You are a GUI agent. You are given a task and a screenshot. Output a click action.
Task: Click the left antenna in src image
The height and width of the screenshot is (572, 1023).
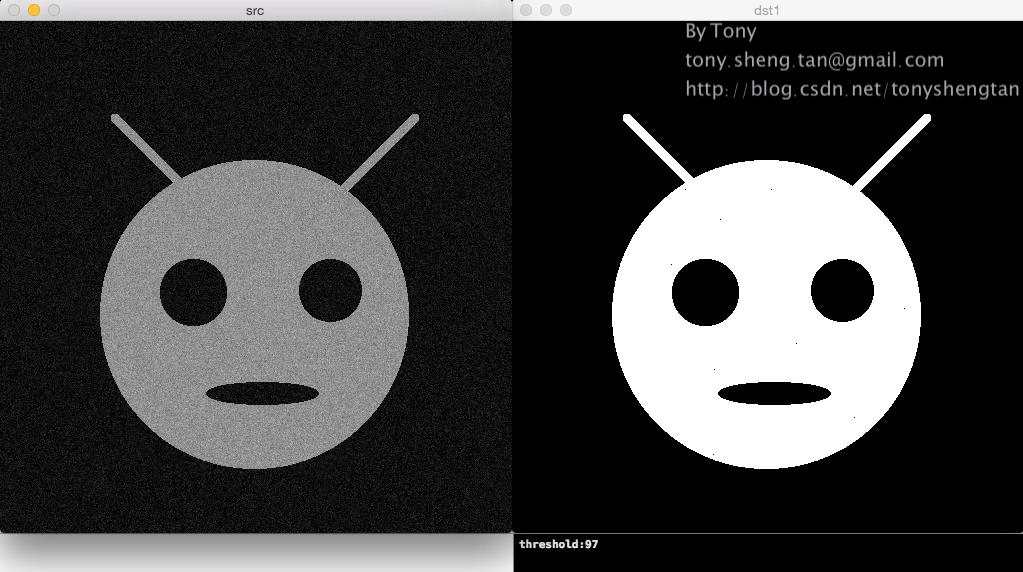(147, 150)
